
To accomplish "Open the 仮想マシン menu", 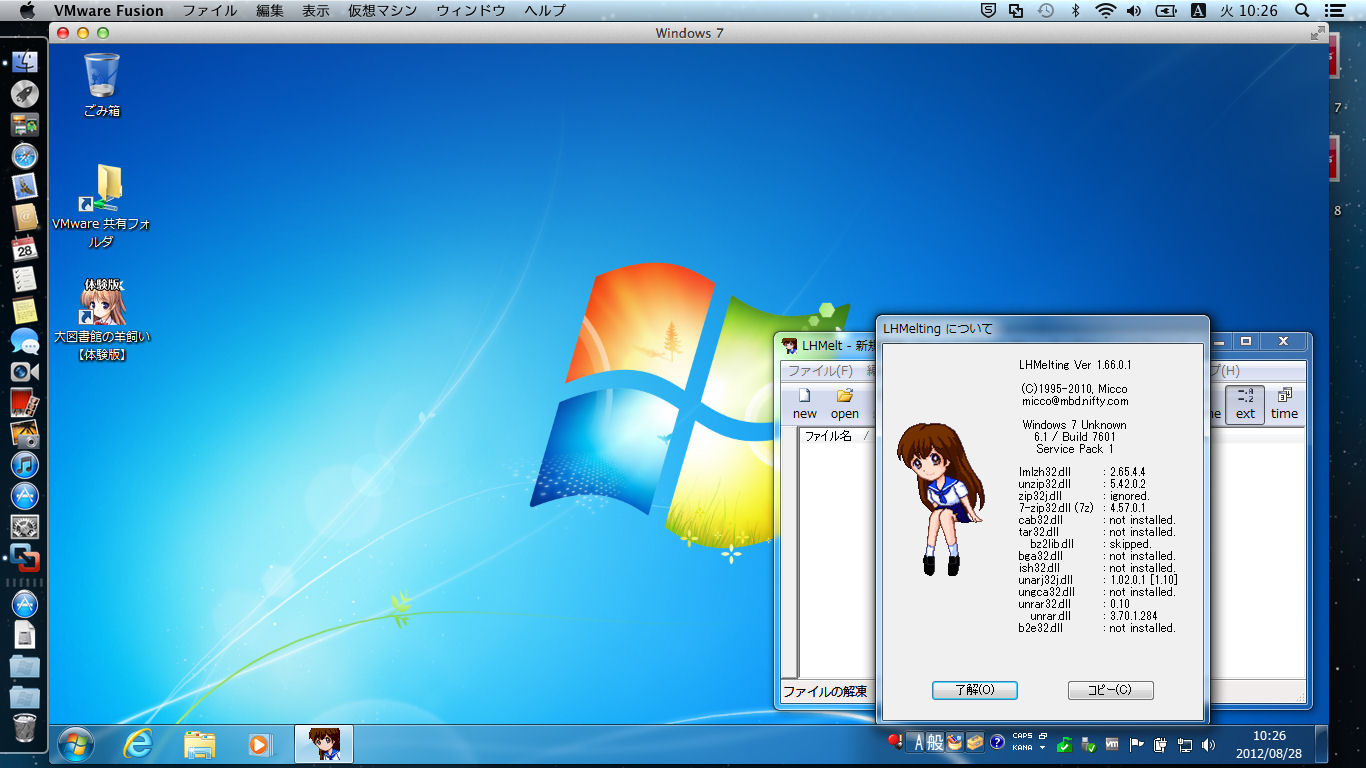I will click(383, 10).
